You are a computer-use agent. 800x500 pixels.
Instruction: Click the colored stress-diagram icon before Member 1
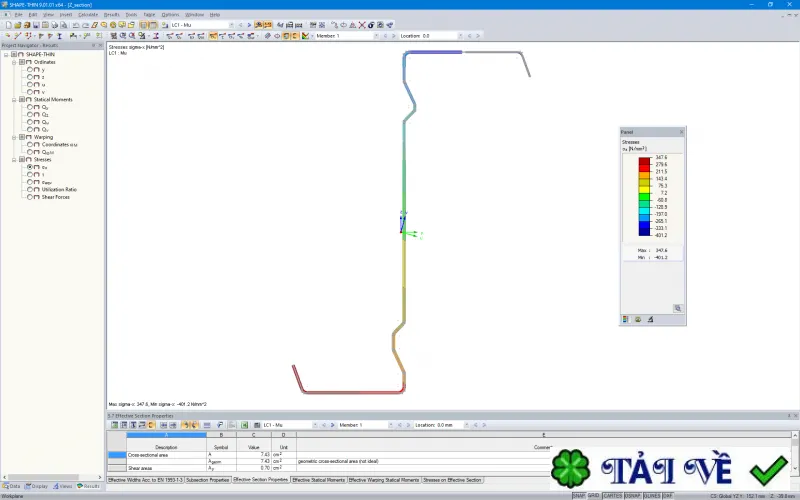click(305, 36)
